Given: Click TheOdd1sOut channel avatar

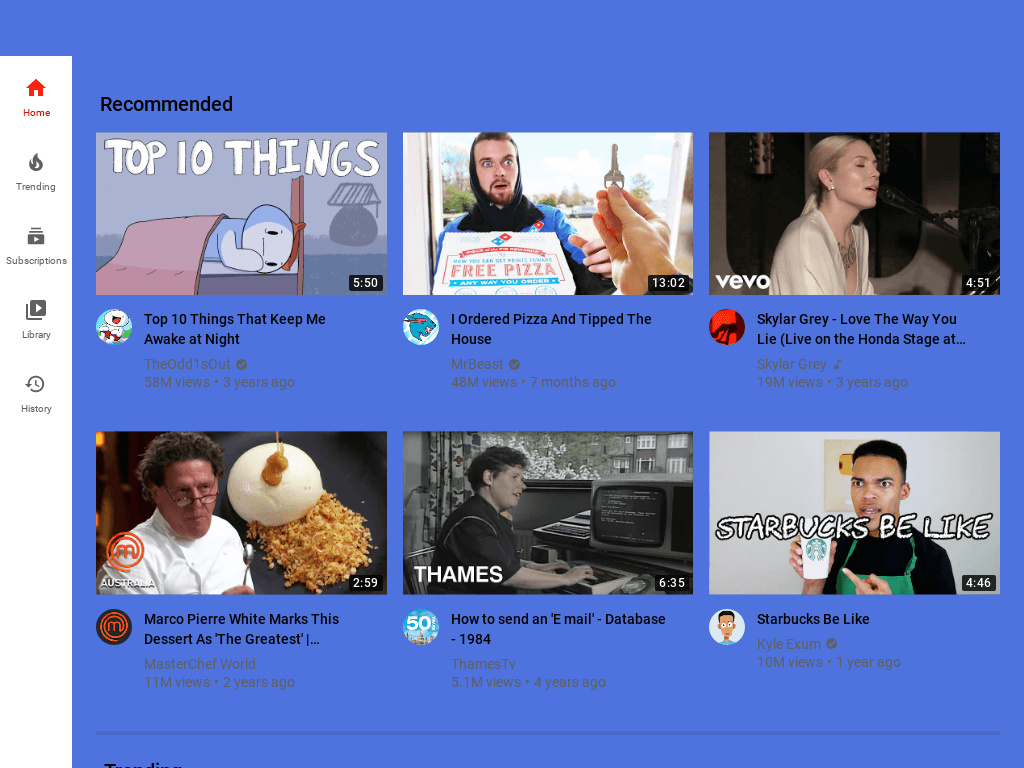Looking at the screenshot, I should click(114, 327).
